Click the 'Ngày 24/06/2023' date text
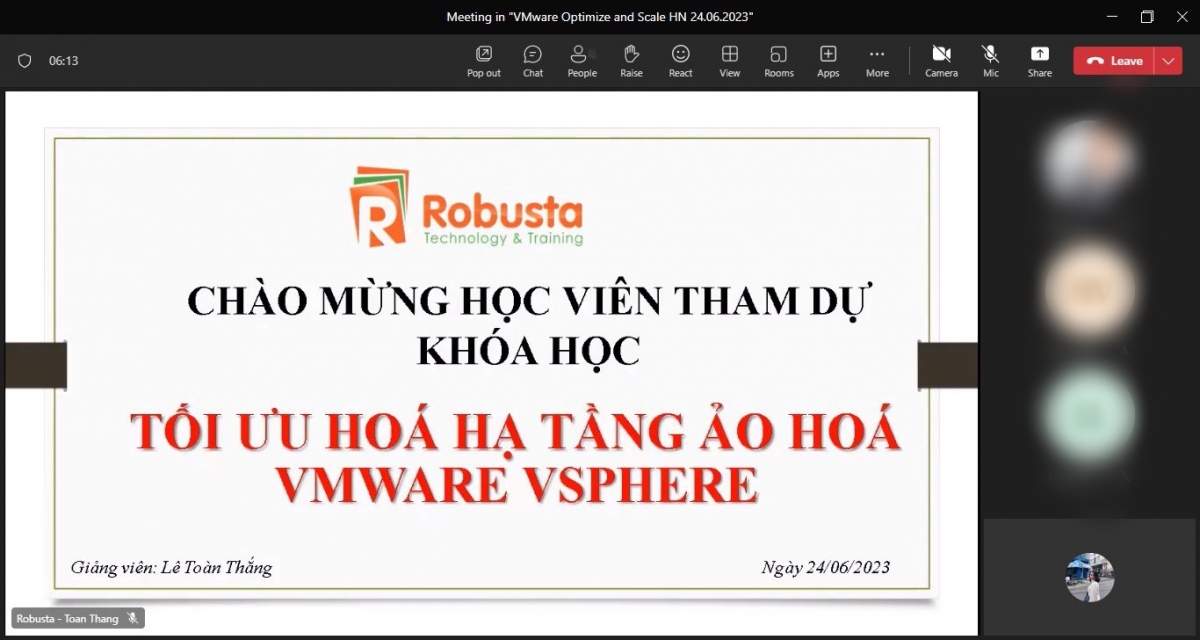The image size is (1200, 640). 826,568
